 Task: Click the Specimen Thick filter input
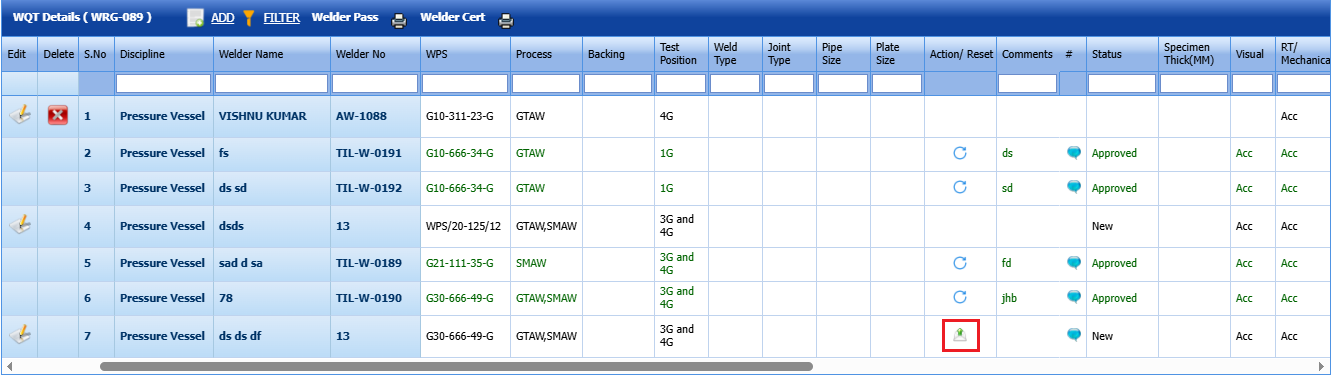pyautogui.click(x=1194, y=84)
